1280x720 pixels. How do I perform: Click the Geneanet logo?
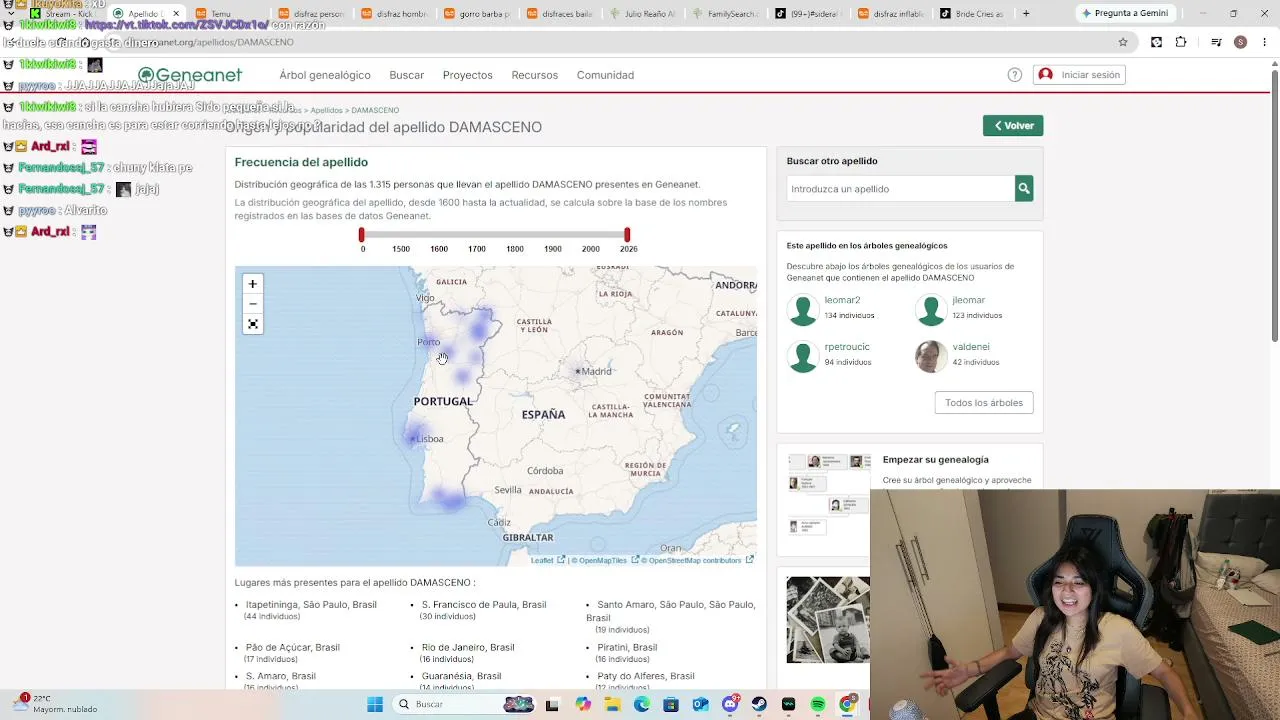(190, 75)
